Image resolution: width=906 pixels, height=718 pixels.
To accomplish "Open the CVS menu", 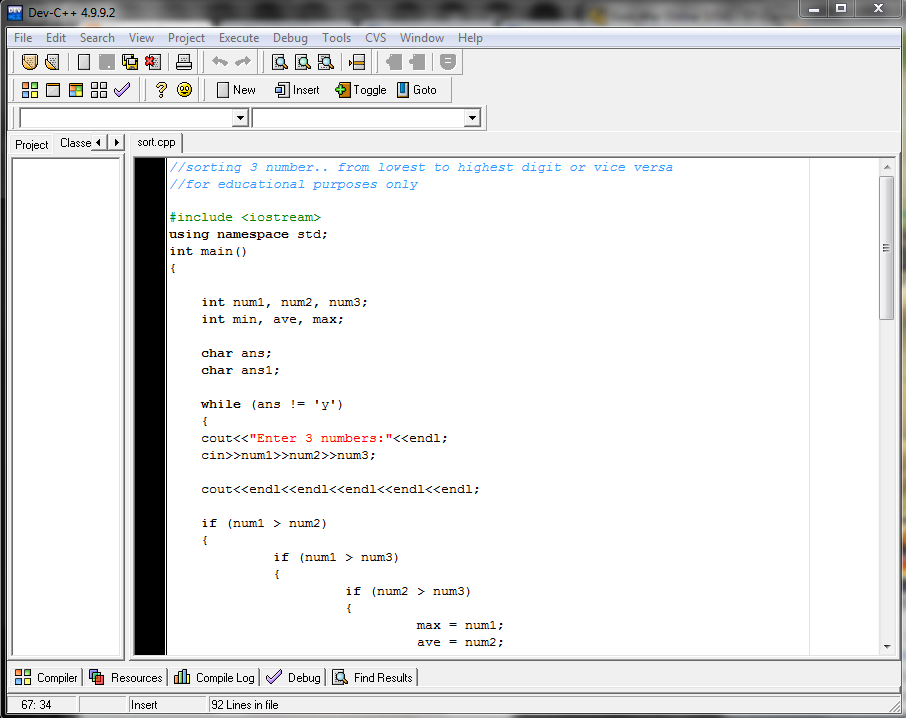I will 376,38.
